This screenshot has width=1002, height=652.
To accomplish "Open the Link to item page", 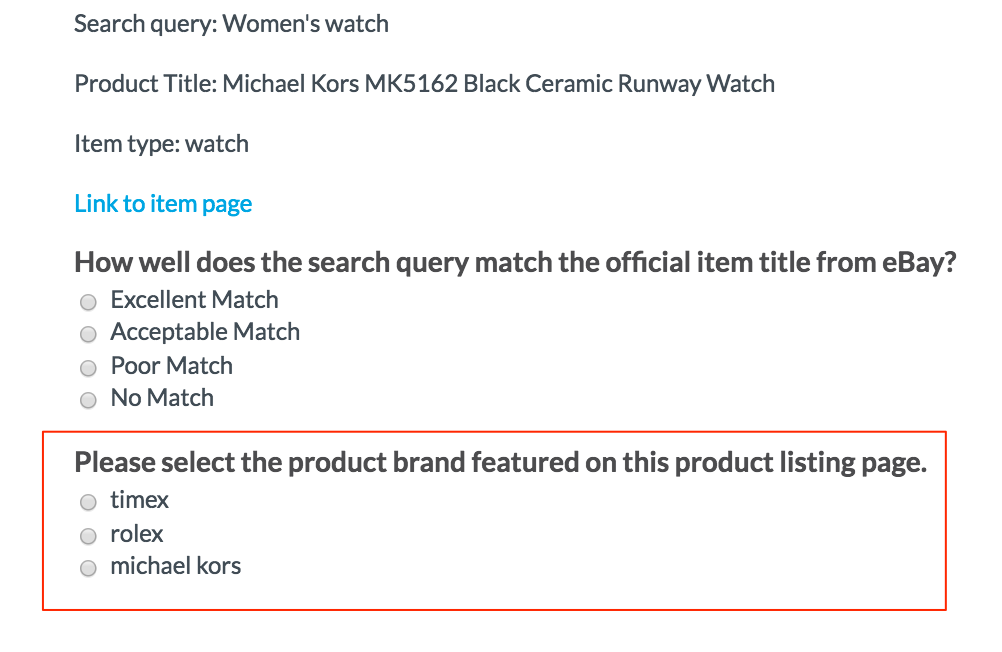I will coord(163,204).
